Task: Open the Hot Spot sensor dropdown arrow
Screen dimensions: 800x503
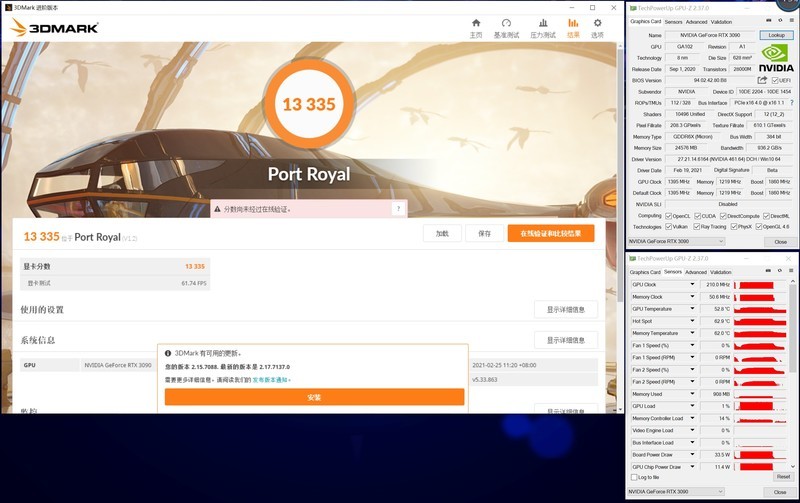Action: (x=692, y=321)
